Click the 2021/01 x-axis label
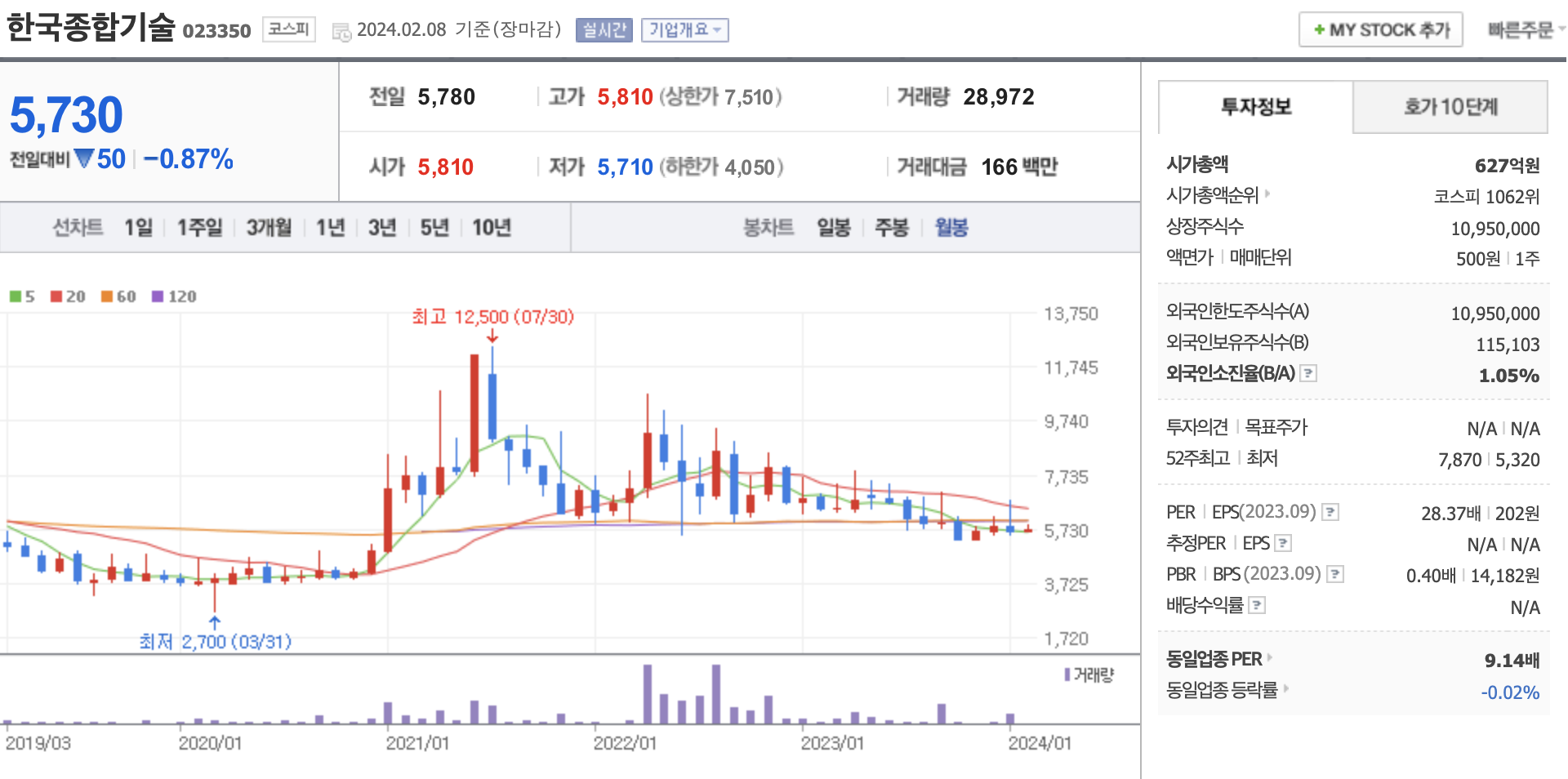The width and height of the screenshot is (1568, 779). (x=417, y=743)
